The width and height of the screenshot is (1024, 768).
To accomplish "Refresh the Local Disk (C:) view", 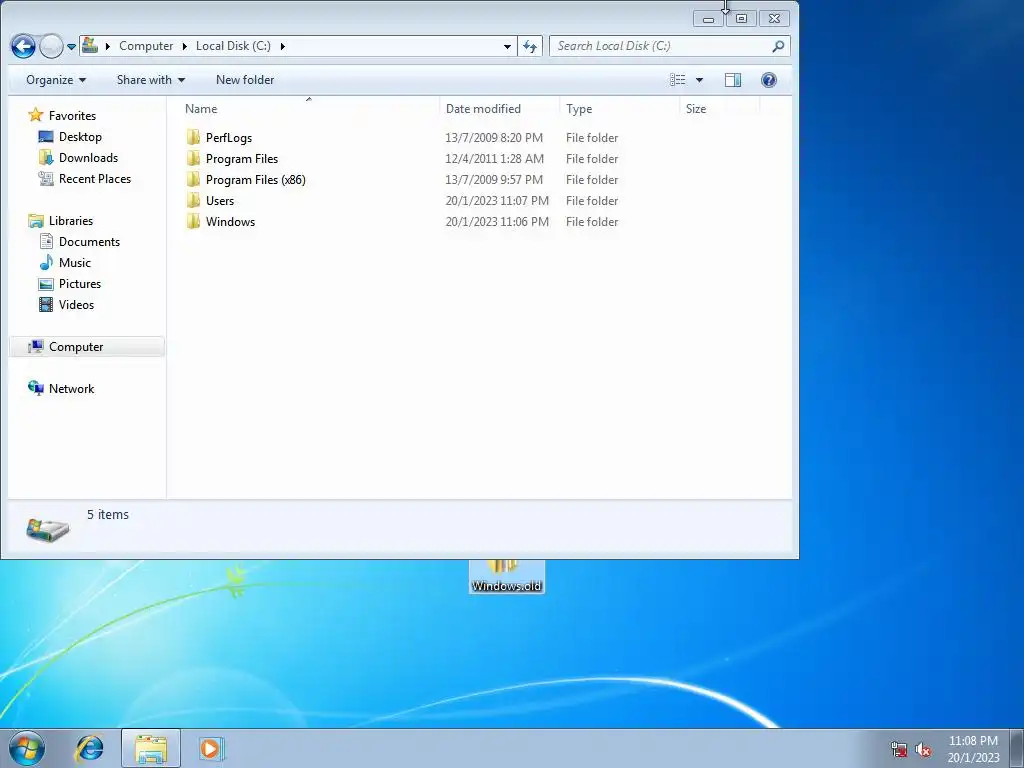I will tap(530, 46).
